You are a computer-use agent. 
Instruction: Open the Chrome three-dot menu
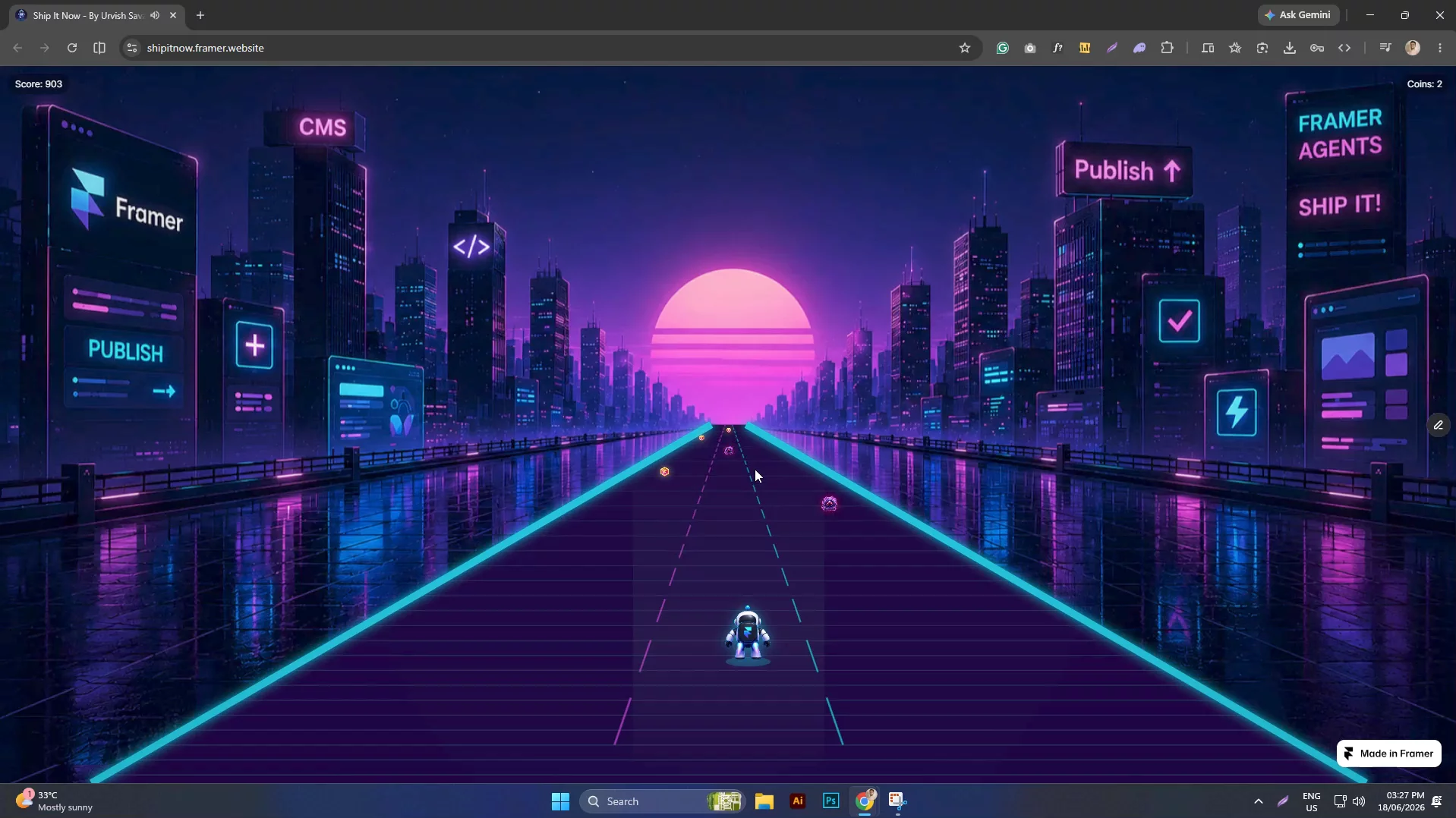1440,48
